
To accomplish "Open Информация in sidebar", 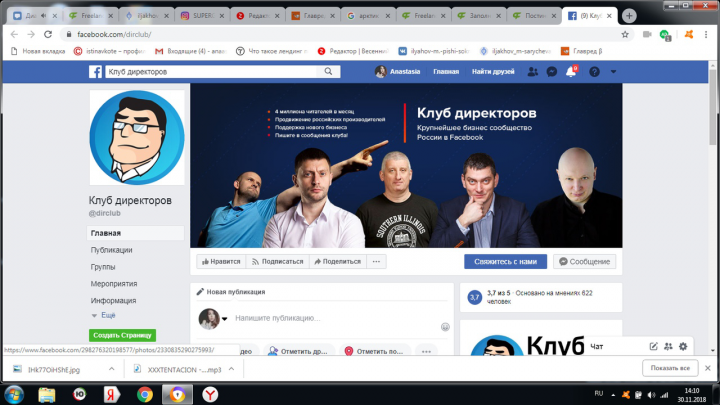I will 113,301.
